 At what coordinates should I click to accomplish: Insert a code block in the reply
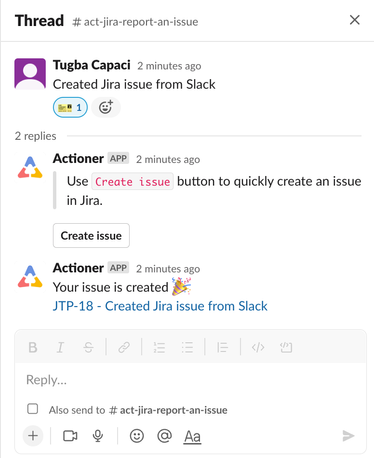[286, 348]
